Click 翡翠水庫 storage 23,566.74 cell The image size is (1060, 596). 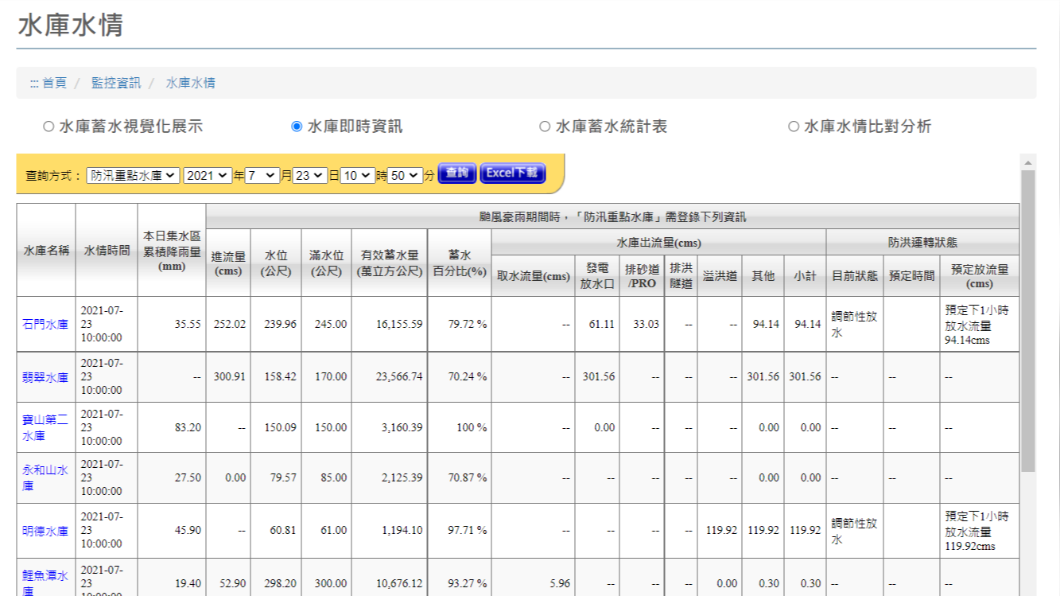tap(389, 377)
